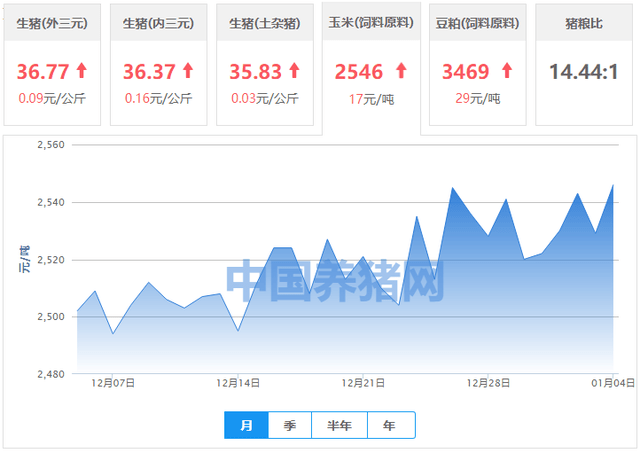Click the red up arrow beside 2546
This screenshot has height=453, width=640.
[x=401, y=70]
